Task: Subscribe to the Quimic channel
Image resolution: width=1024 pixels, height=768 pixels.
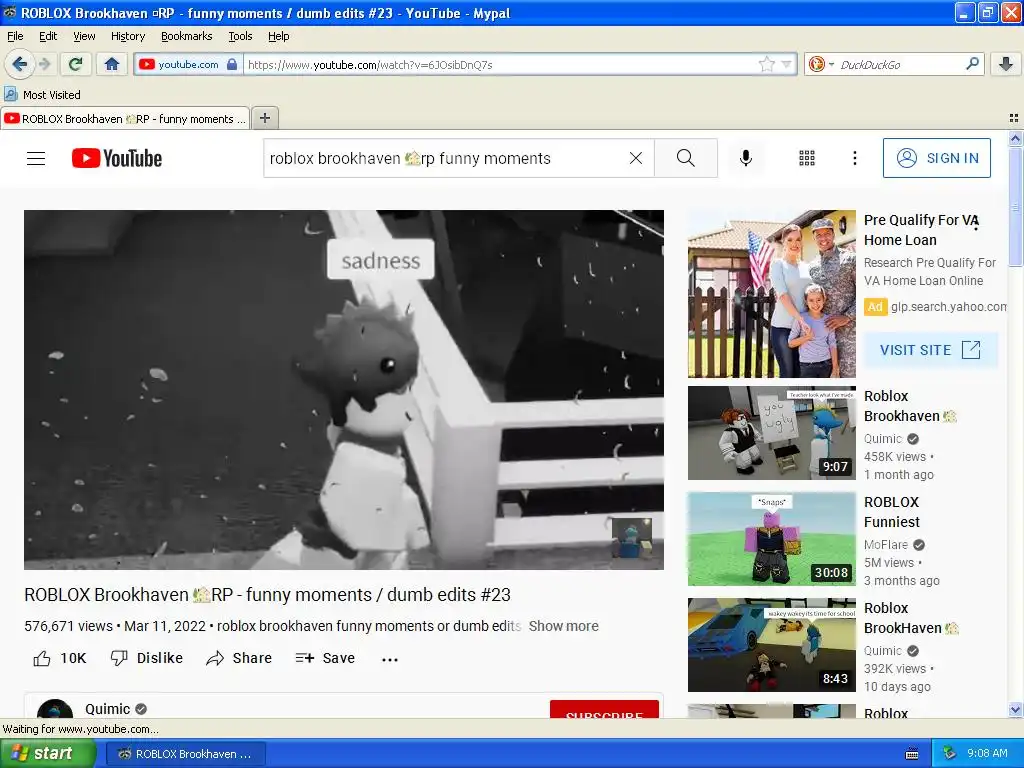Action: (x=604, y=710)
